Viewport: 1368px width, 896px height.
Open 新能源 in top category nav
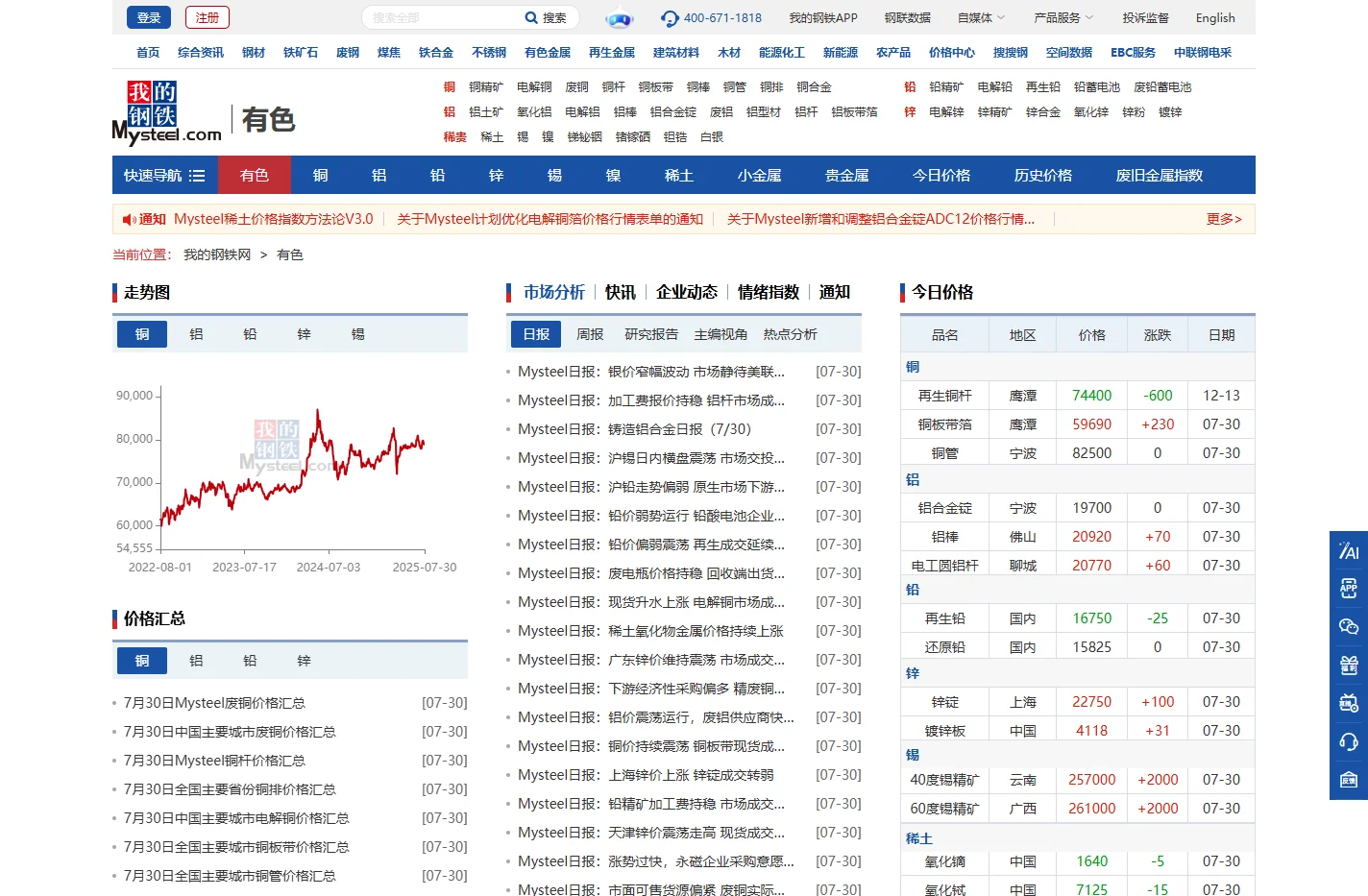click(841, 52)
